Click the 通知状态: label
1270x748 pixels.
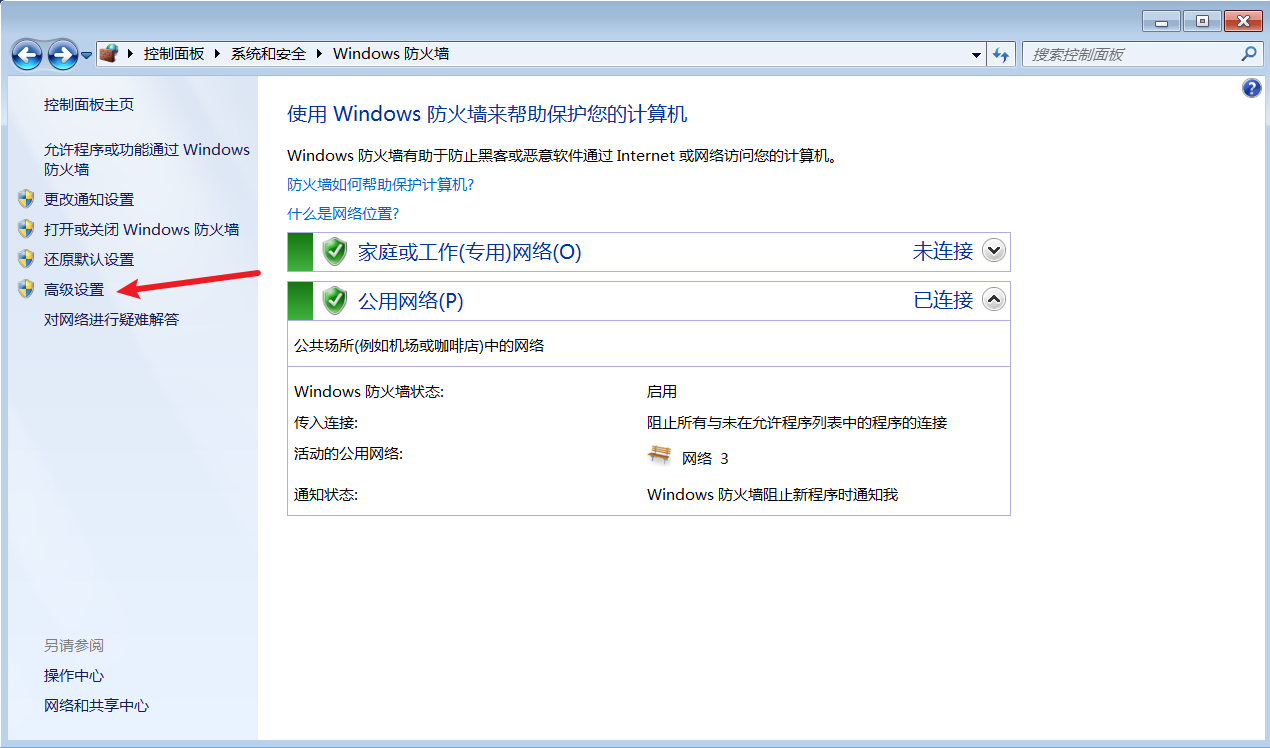(326, 494)
